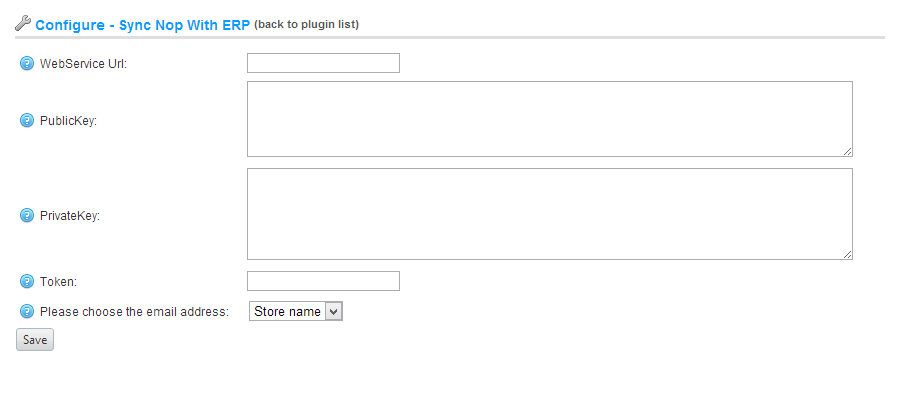
Task: Click inside the PublicKey text area
Action: 550,119
